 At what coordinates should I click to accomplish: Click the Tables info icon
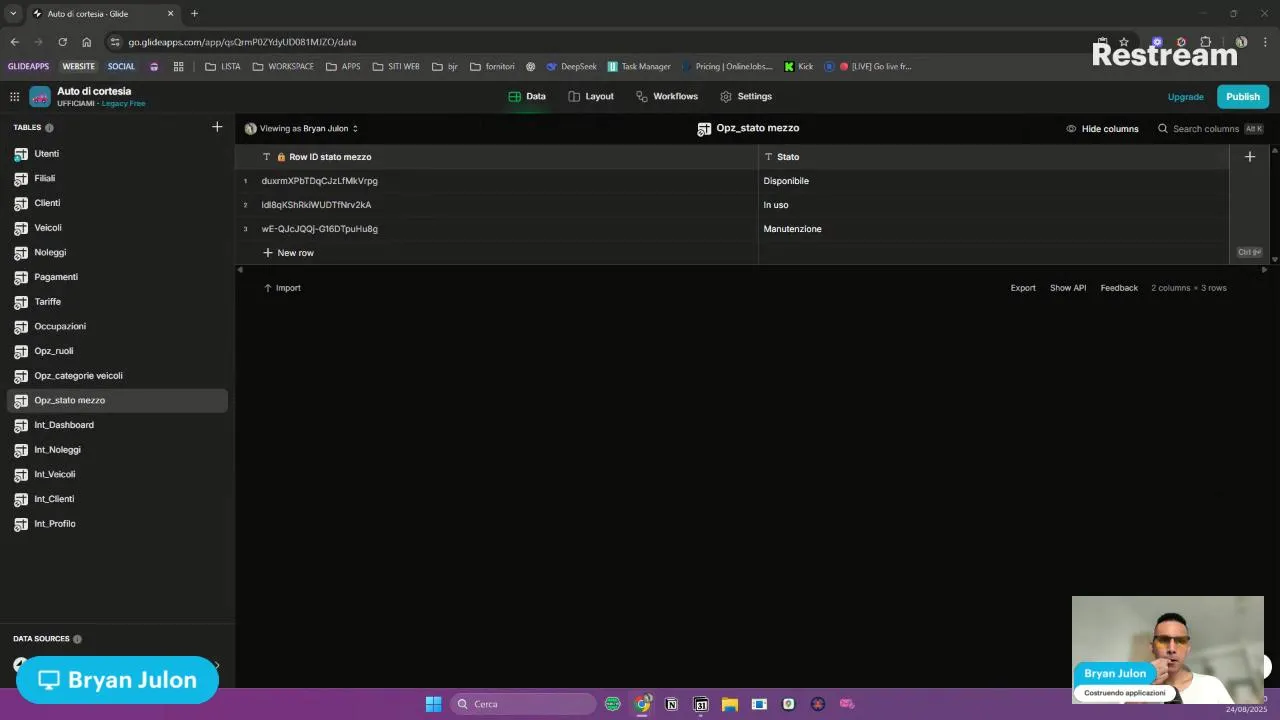(49, 128)
